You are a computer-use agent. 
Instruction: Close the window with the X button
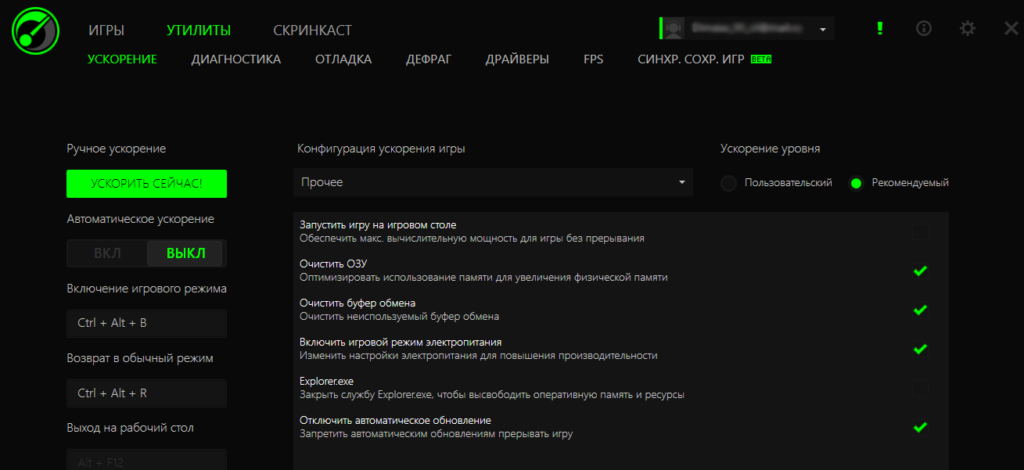[1010, 29]
